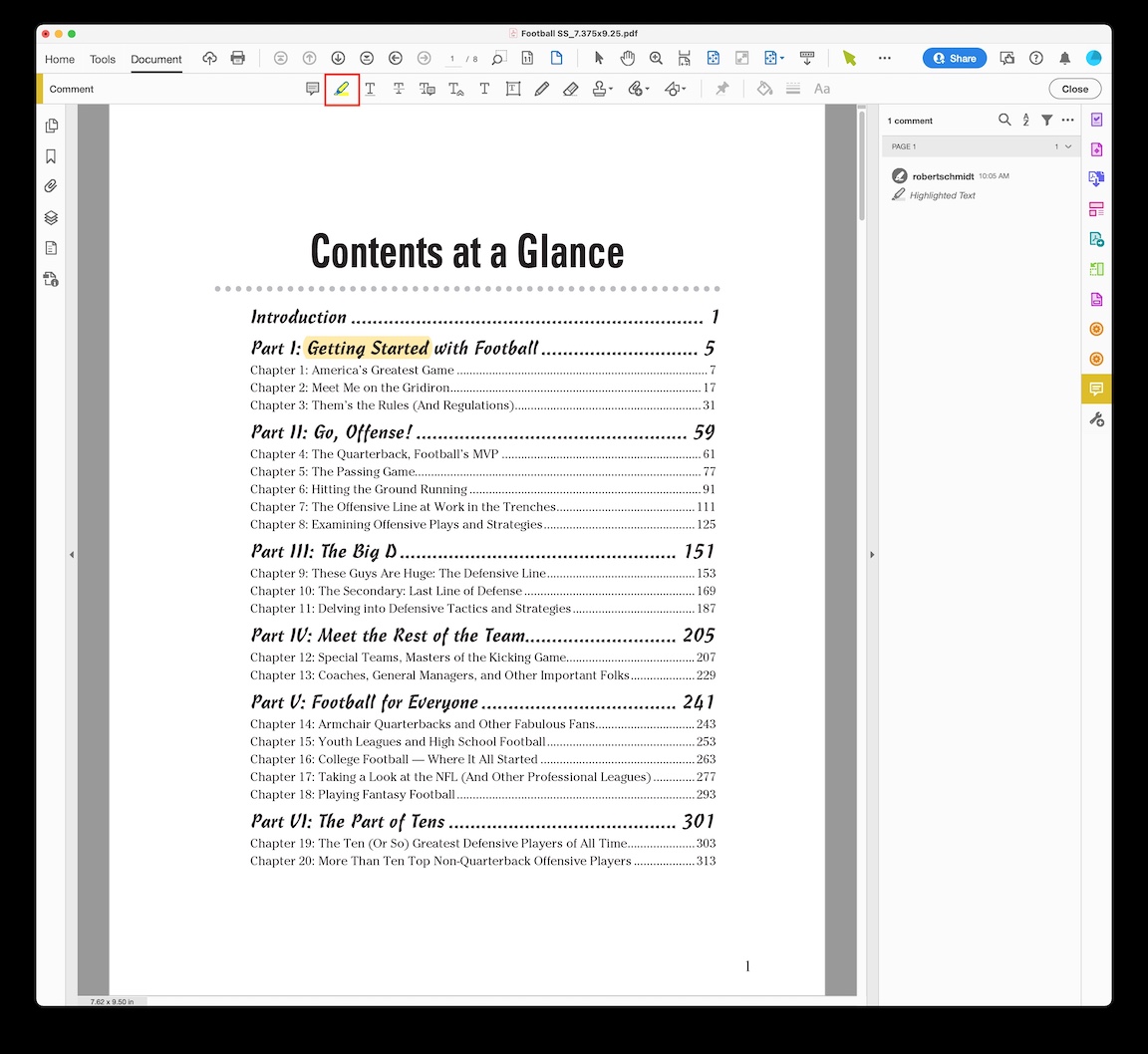Viewport: 1148px width, 1054px height.
Task: Open Page Thumbnails in left sidebar
Action: click(x=51, y=126)
